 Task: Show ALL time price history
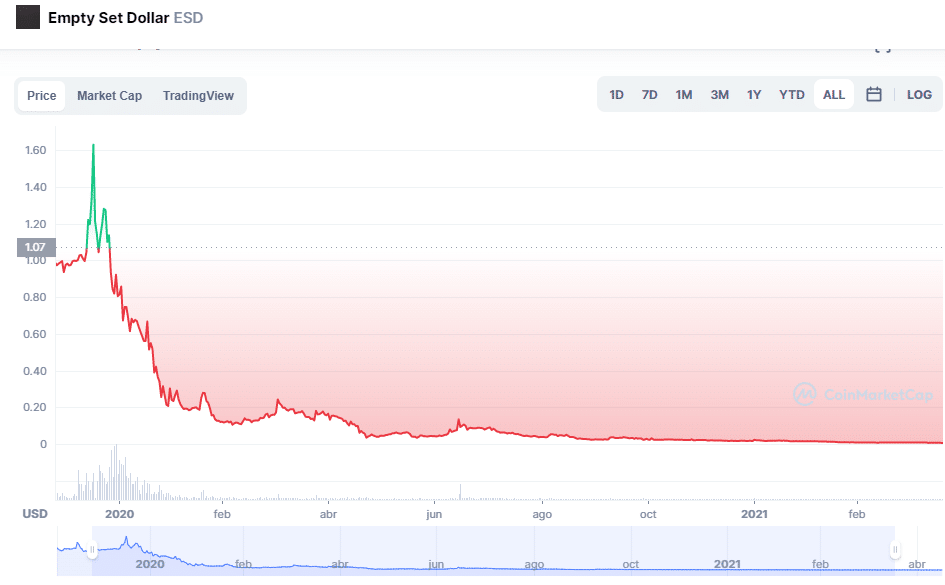(834, 95)
